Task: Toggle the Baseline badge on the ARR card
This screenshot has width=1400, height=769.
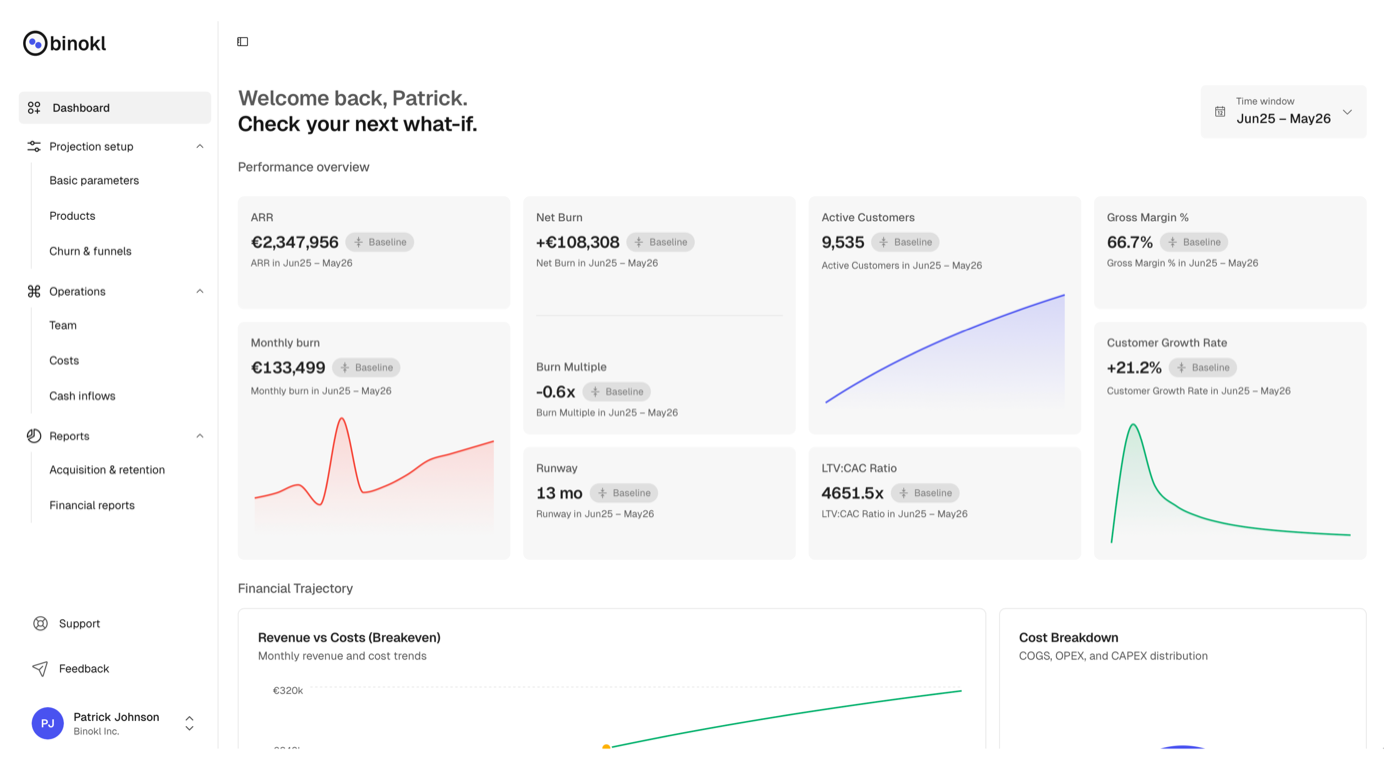Action: (x=380, y=242)
